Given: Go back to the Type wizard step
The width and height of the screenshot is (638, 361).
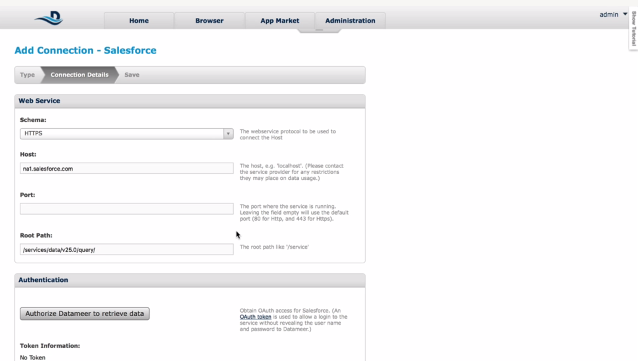Looking at the screenshot, I should pyautogui.click(x=27, y=75).
